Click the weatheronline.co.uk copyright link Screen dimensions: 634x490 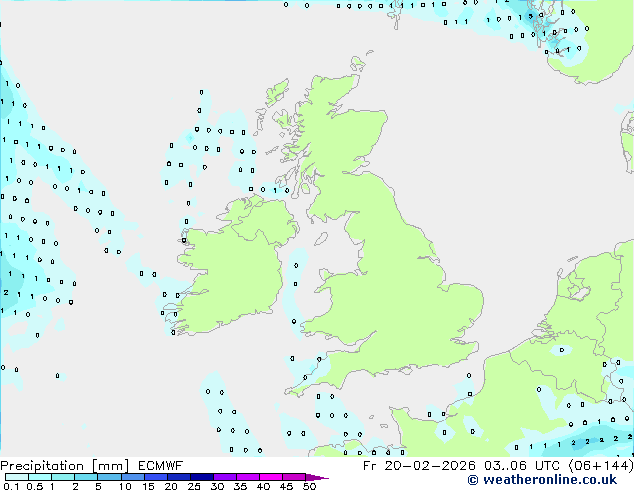542,480
